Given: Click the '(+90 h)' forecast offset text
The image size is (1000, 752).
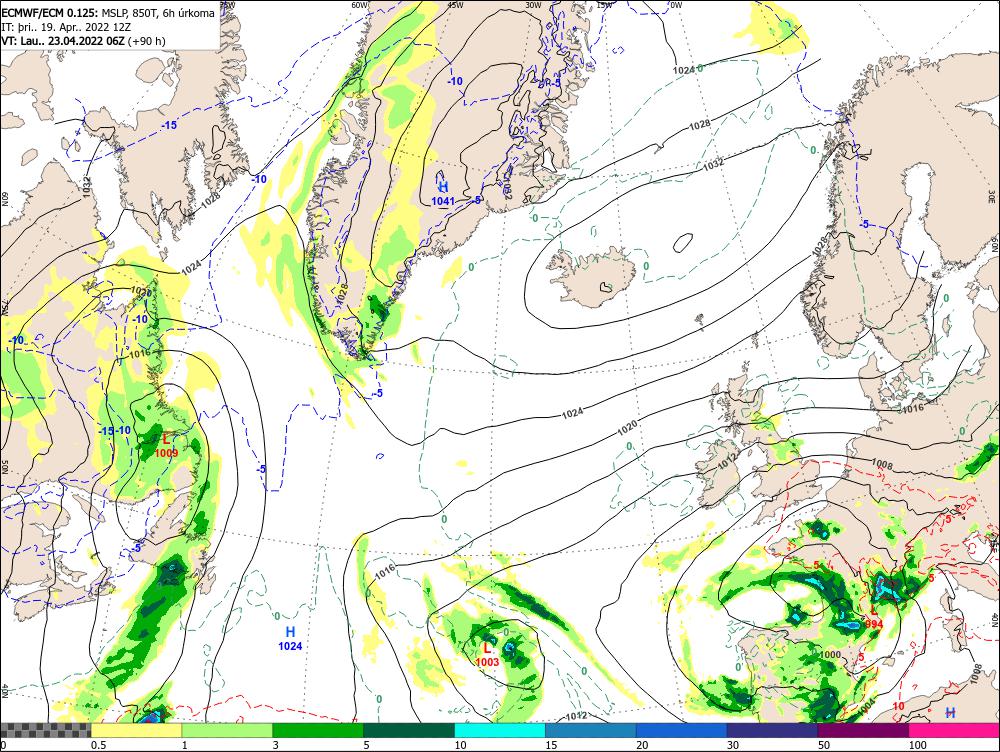Looking at the screenshot, I should tap(147, 41).
